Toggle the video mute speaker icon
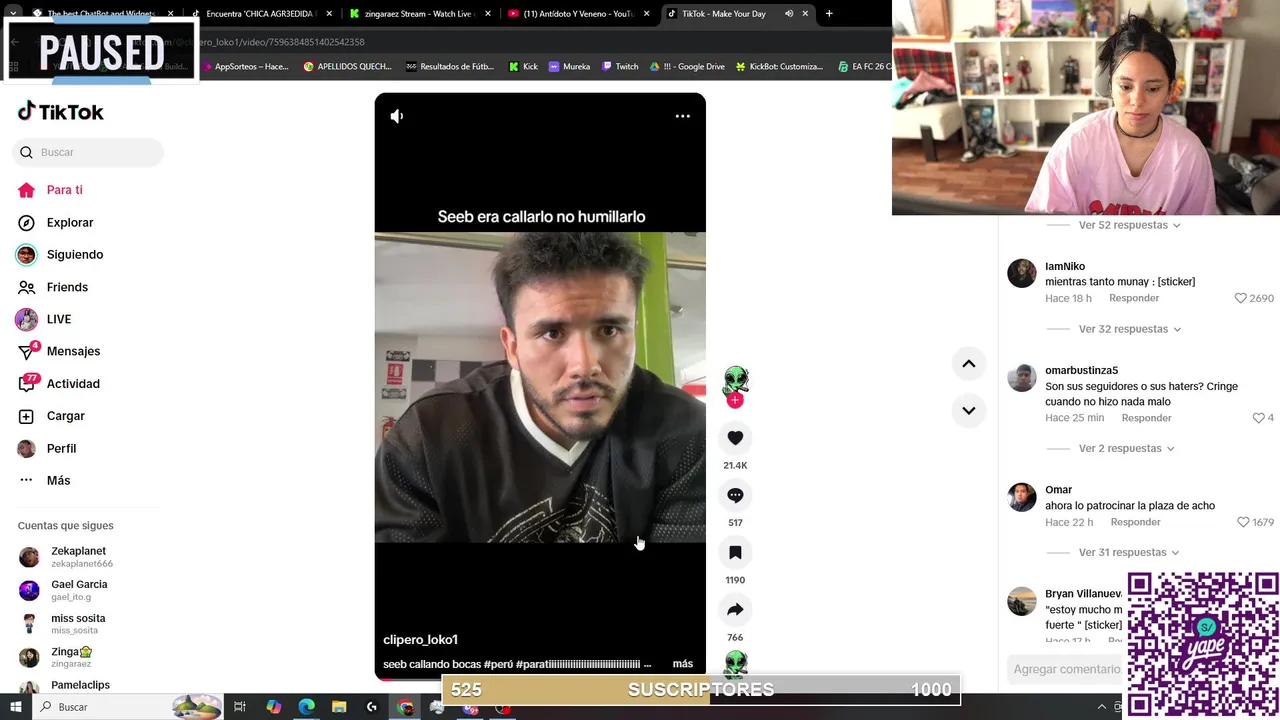 pyautogui.click(x=397, y=116)
